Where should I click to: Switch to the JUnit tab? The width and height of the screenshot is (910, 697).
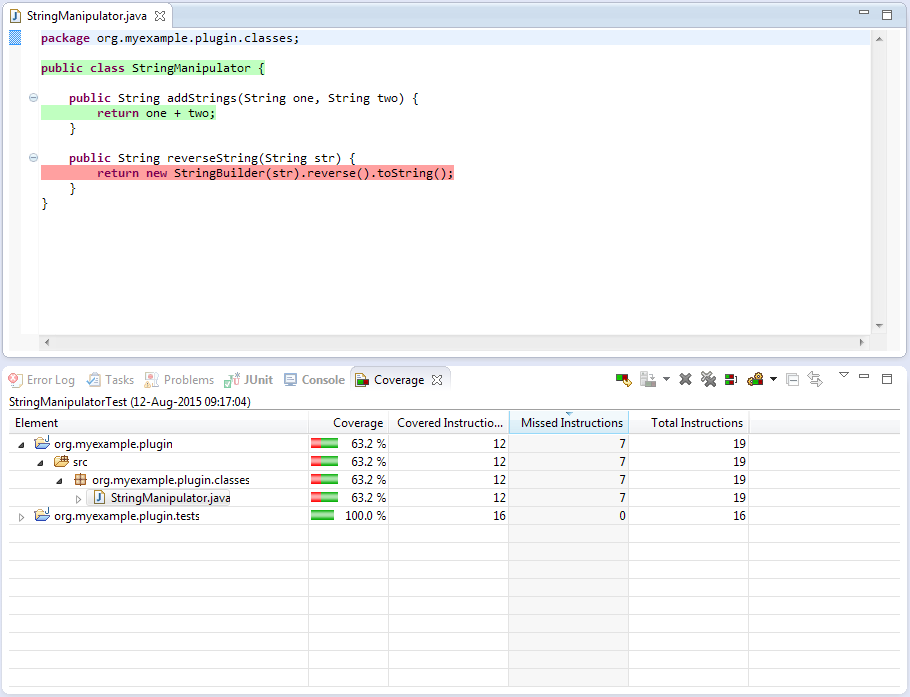(x=248, y=380)
